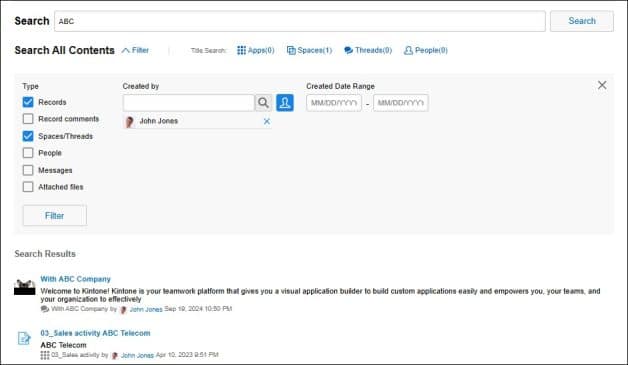Click avatar beside John Jones Sep 19 result

click(x=123, y=310)
